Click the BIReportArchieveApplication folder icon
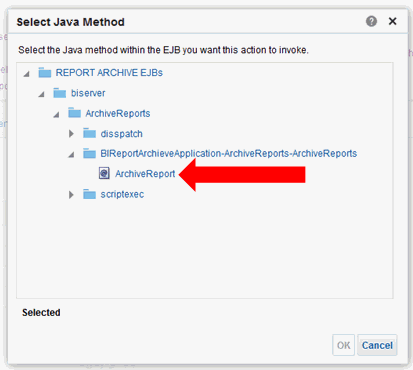The image size is (413, 370). tap(89, 153)
